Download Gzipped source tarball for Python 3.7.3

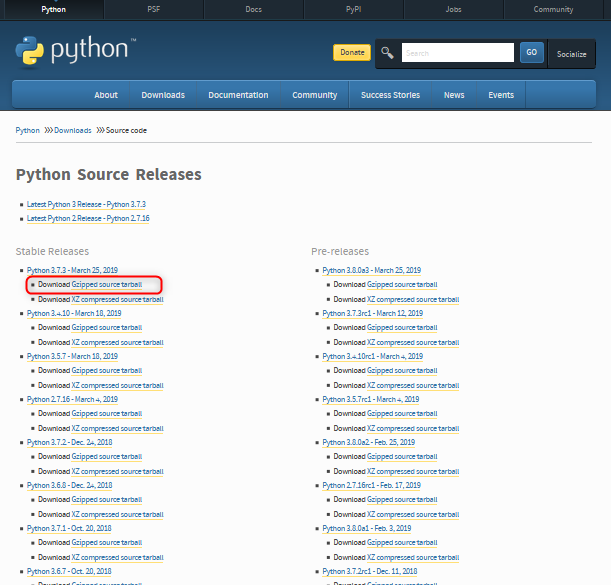(x=106, y=285)
